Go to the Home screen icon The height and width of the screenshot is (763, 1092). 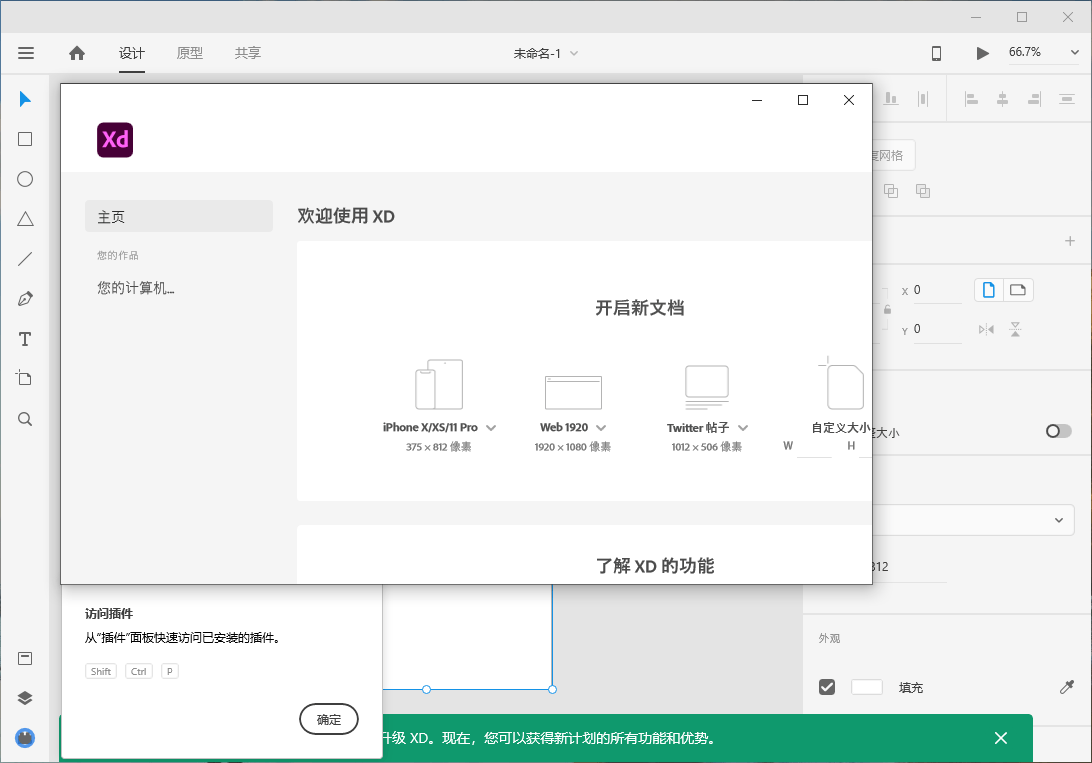[77, 53]
